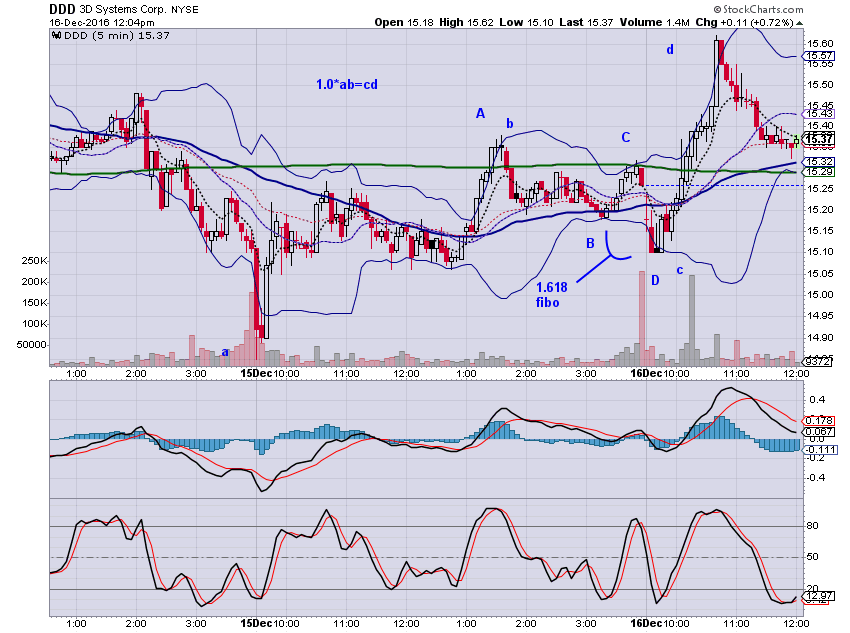The image size is (850, 633).
Task: Click the 1.0*ab=cd pattern annotation
Action: click(347, 85)
